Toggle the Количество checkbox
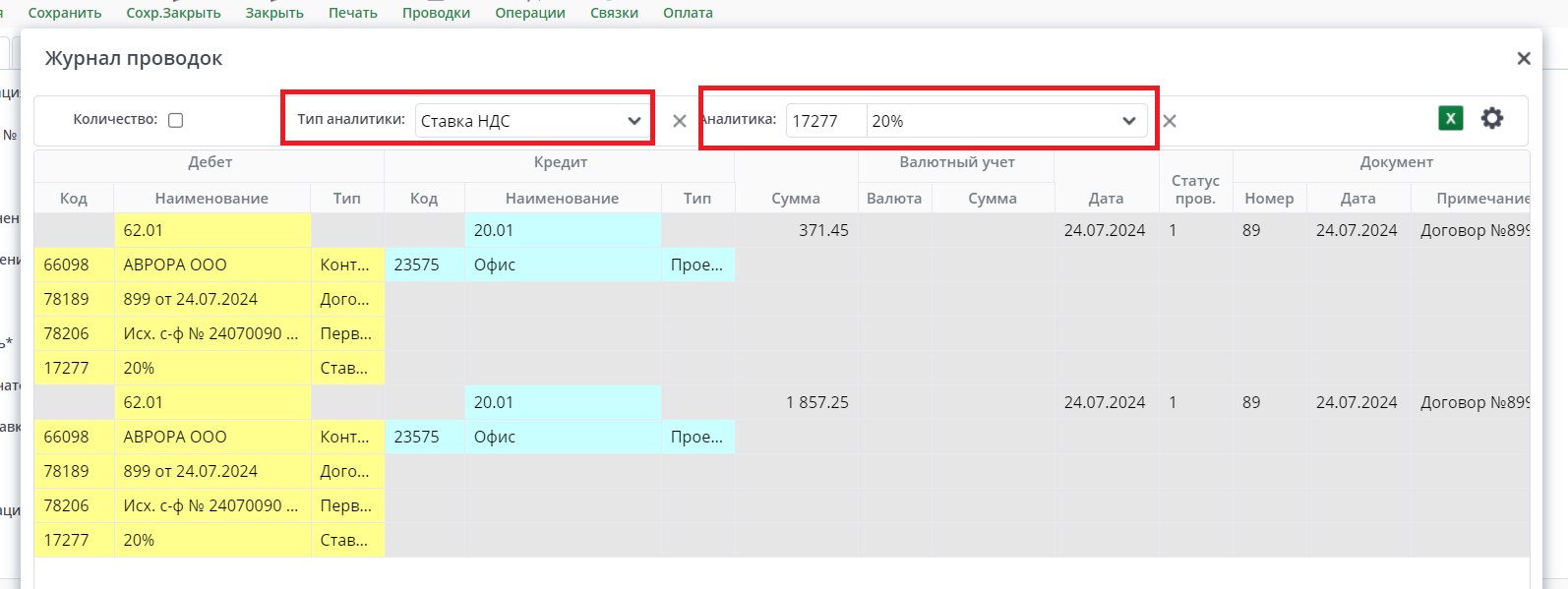The width and height of the screenshot is (1568, 589). pos(176,120)
